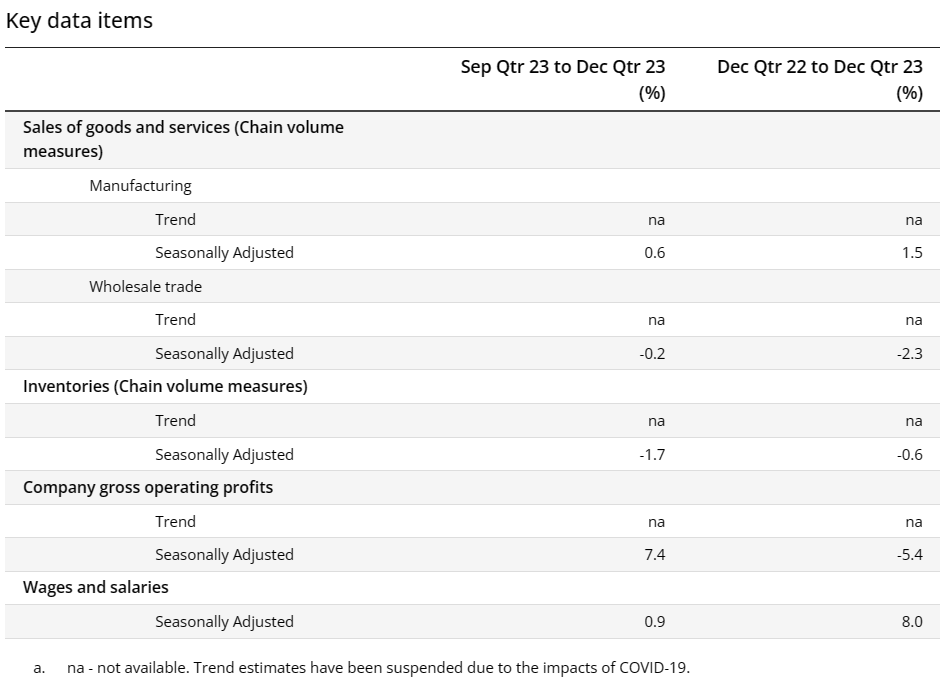947x684 pixels.
Task: Select the Wholesale trade -2.3 cell
Action: [x=909, y=353]
